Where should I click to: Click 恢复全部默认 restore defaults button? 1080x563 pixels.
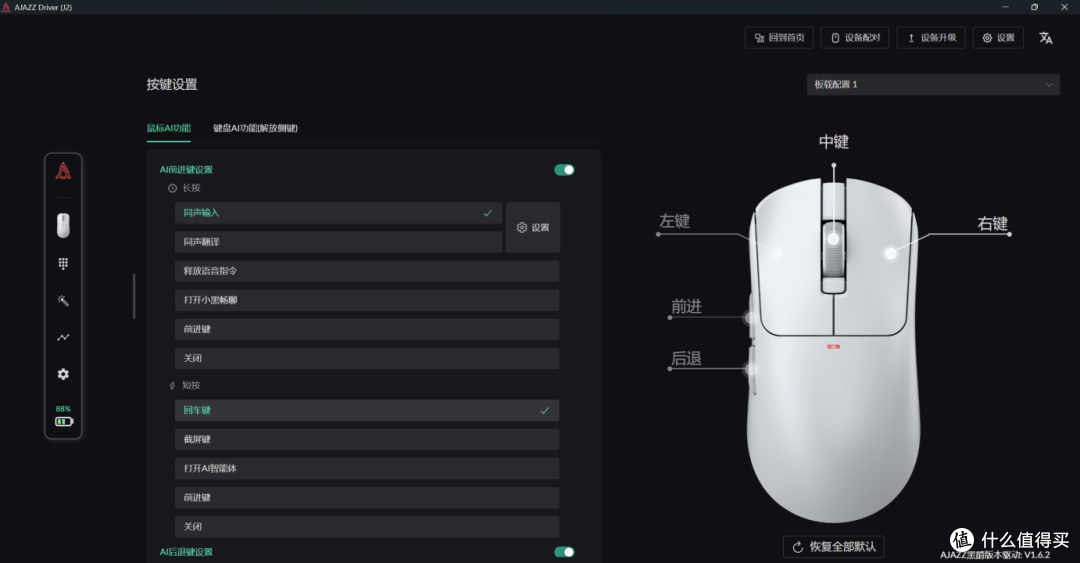833,546
